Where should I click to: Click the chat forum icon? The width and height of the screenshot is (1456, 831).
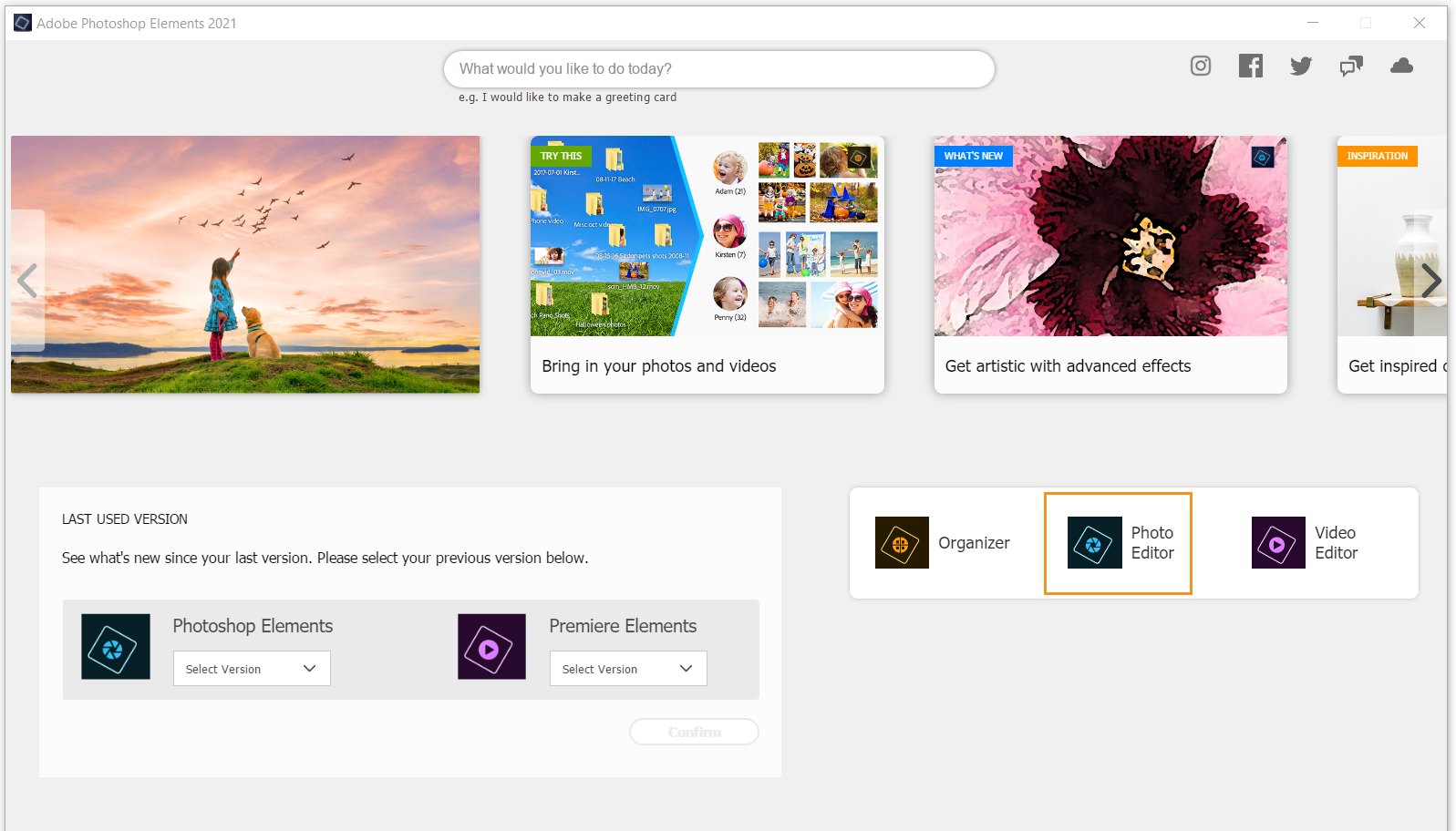(1351, 66)
